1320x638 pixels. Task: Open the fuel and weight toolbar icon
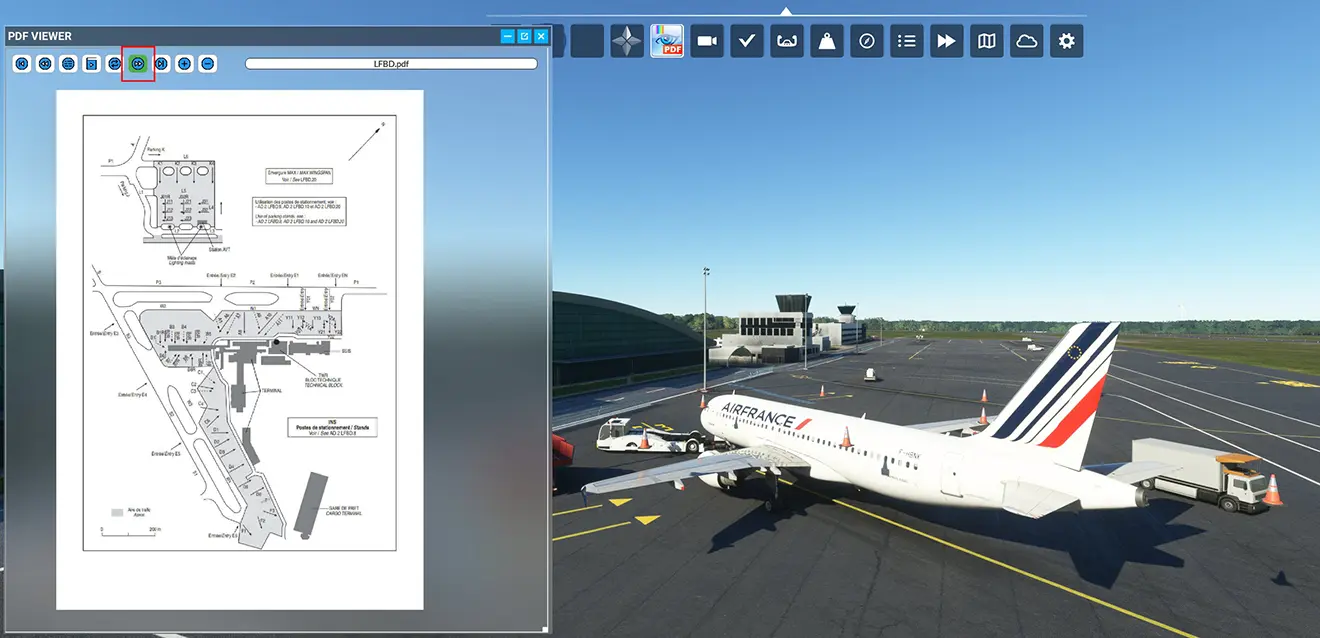pyautogui.click(x=827, y=41)
